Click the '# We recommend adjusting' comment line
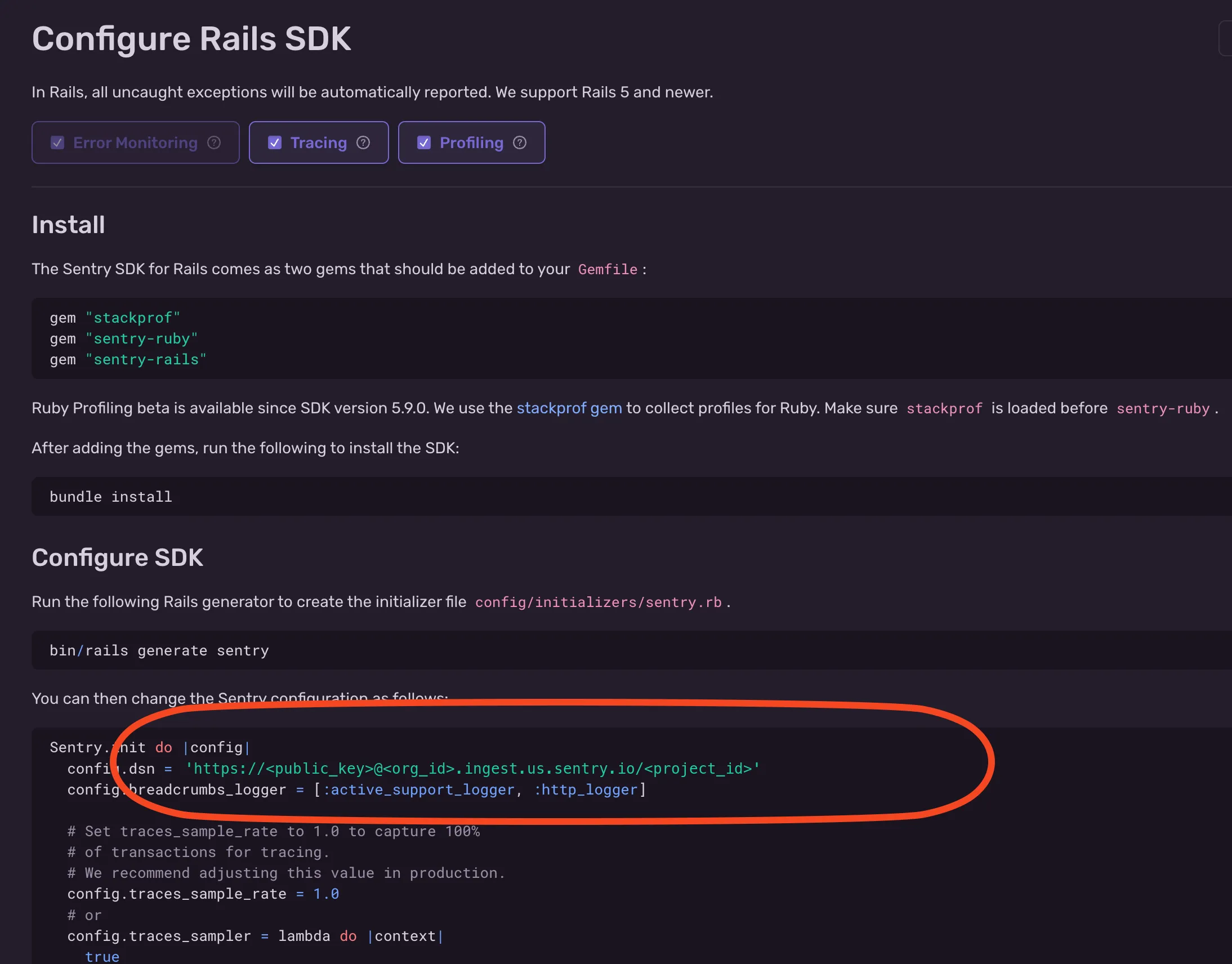The width and height of the screenshot is (1232, 964). pyautogui.click(x=286, y=873)
